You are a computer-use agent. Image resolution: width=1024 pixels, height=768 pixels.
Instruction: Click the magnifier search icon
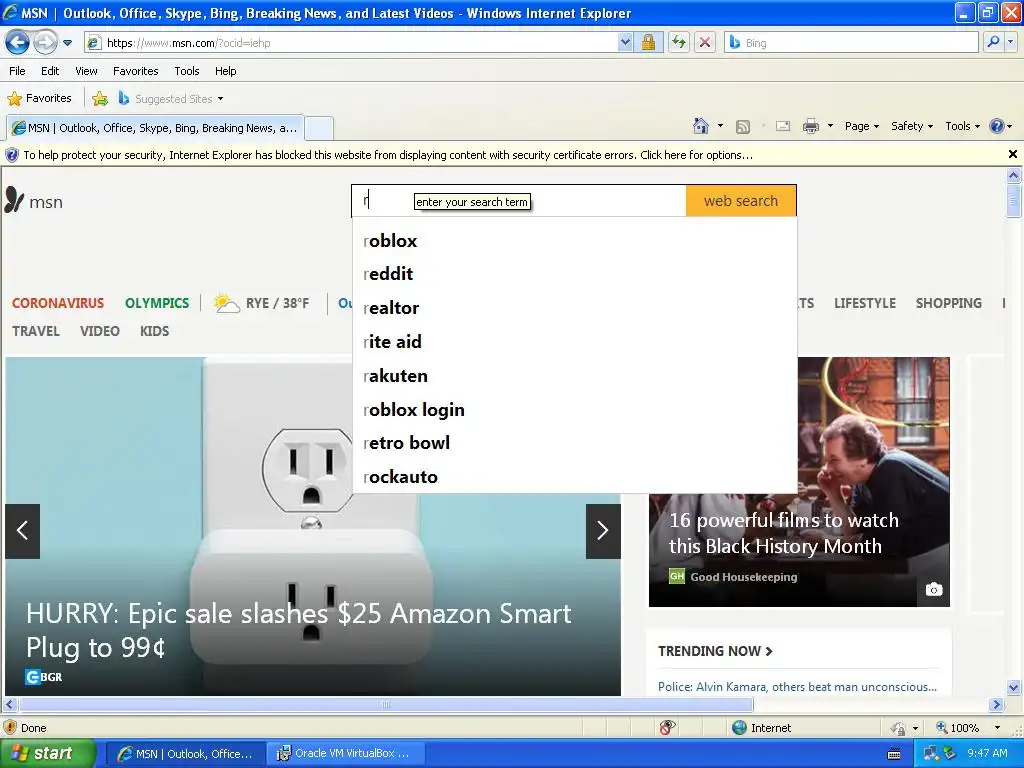[993, 42]
